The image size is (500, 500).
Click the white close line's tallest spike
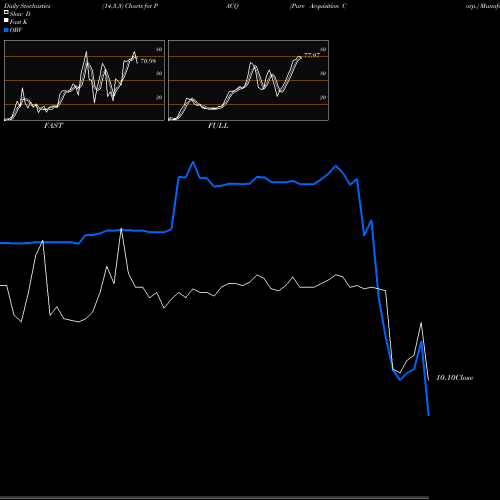pyautogui.click(x=121, y=229)
